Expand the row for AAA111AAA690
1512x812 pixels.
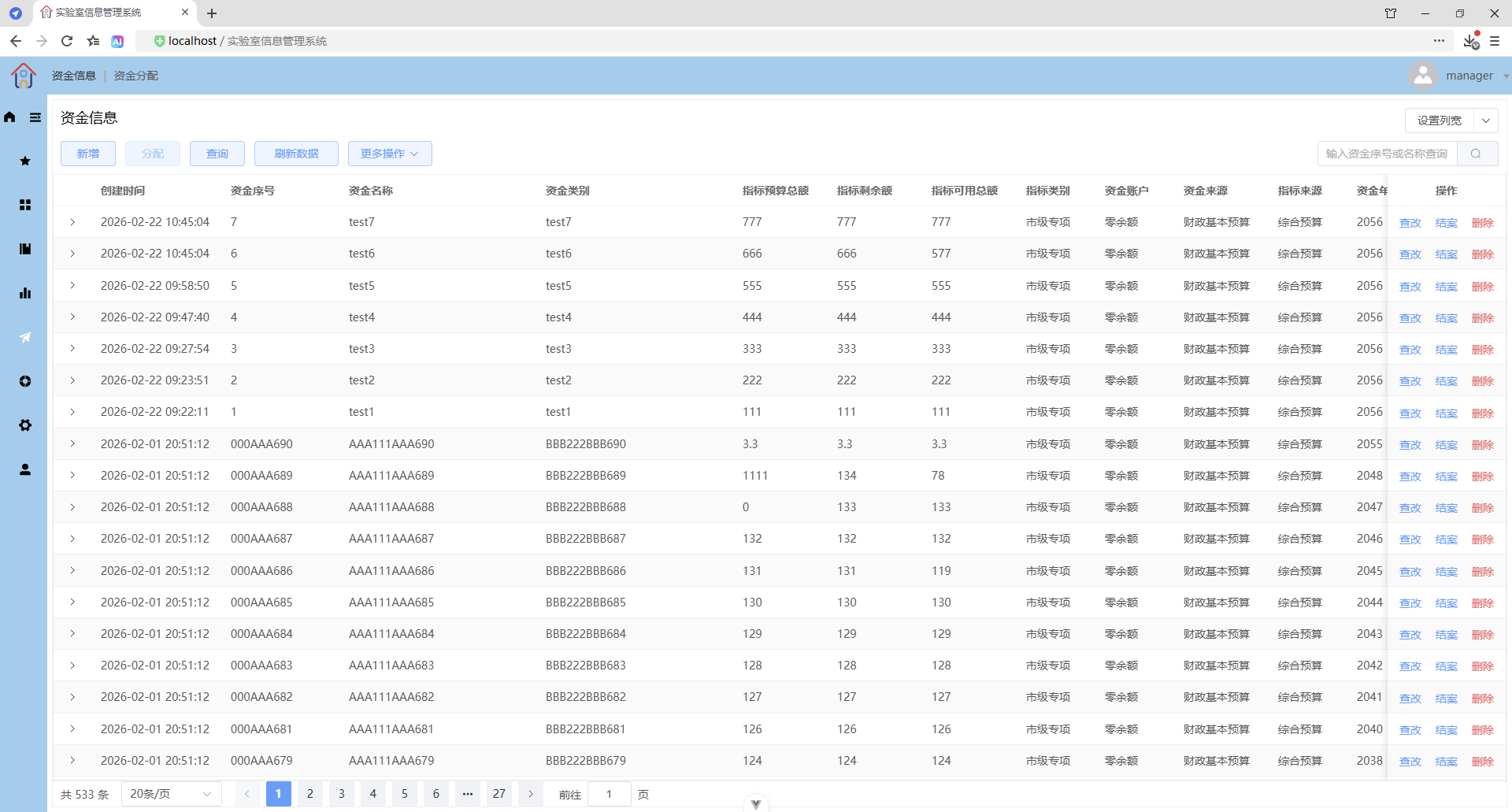pyautogui.click(x=72, y=443)
